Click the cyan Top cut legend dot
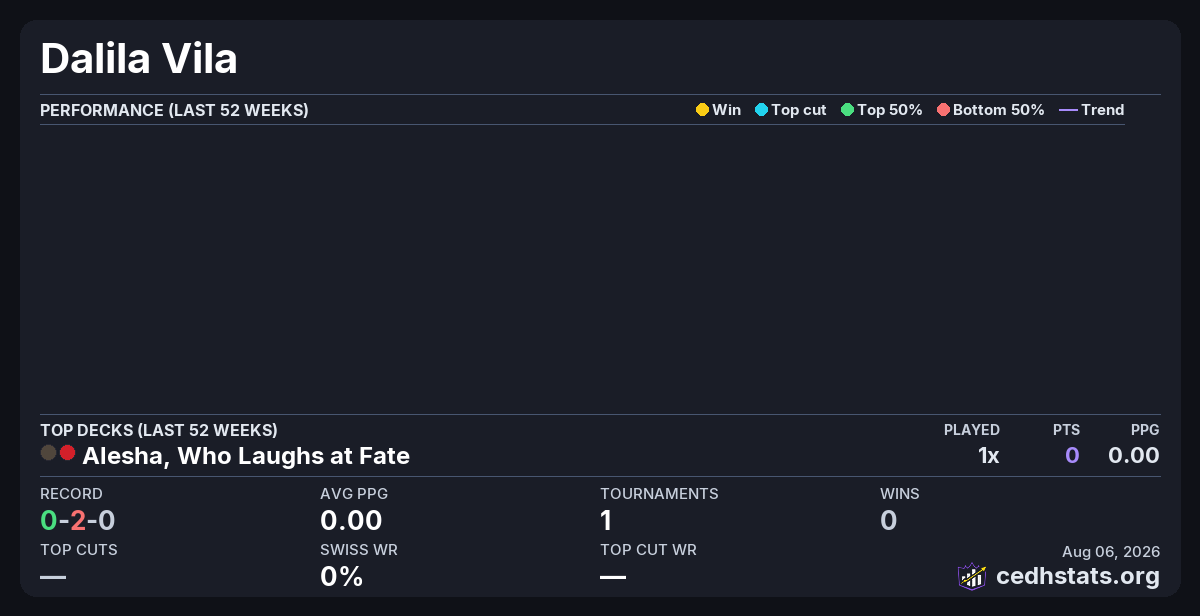The width and height of the screenshot is (1200, 616). pyautogui.click(x=761, y=110)
